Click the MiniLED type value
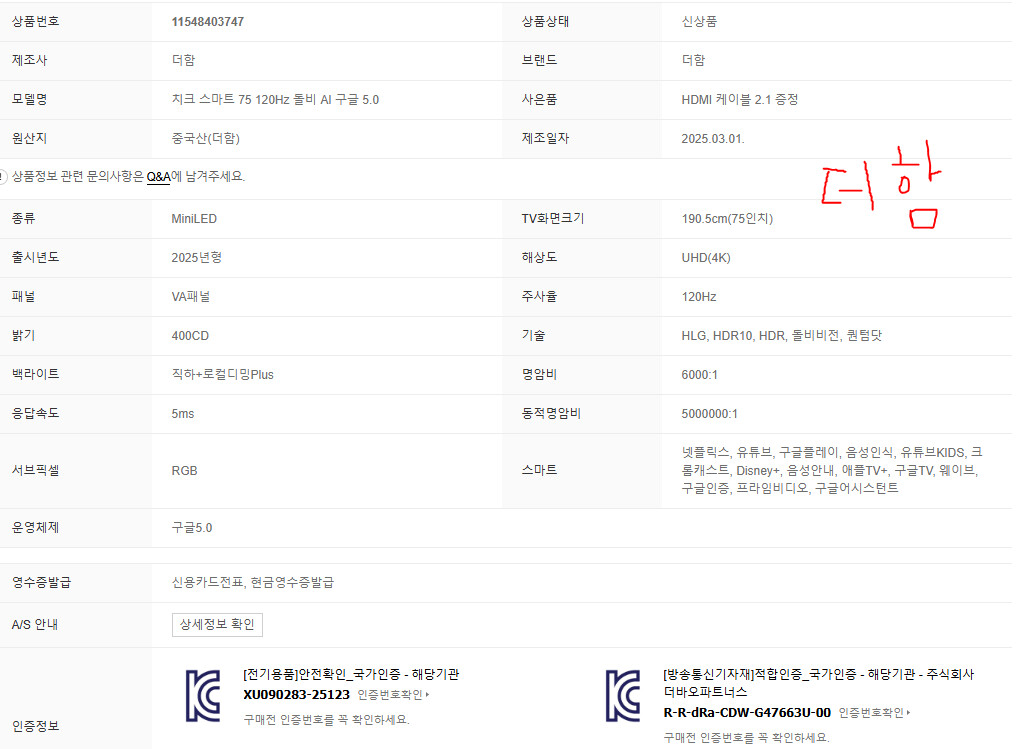 click(x=194, y=219)
